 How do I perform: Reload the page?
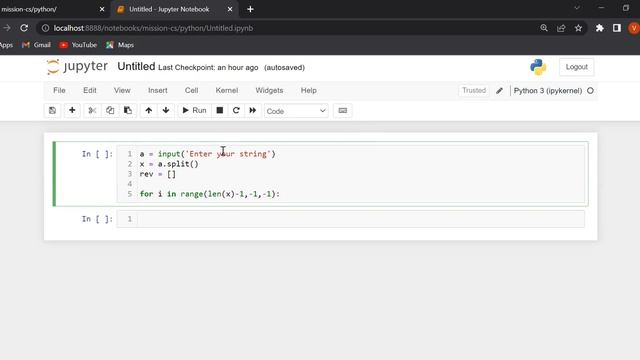[x=24, y=28]
